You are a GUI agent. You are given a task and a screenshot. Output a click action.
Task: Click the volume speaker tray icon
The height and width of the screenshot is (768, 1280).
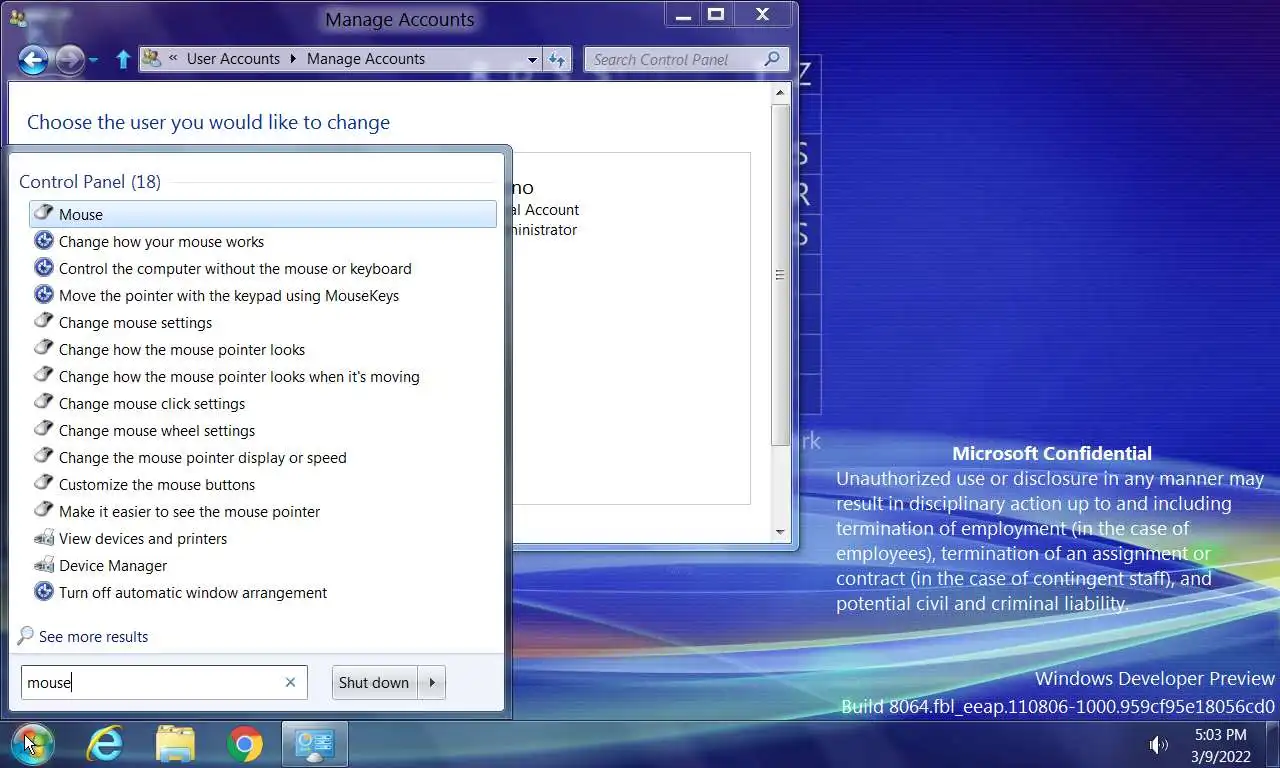click(x=1158, y=744)
